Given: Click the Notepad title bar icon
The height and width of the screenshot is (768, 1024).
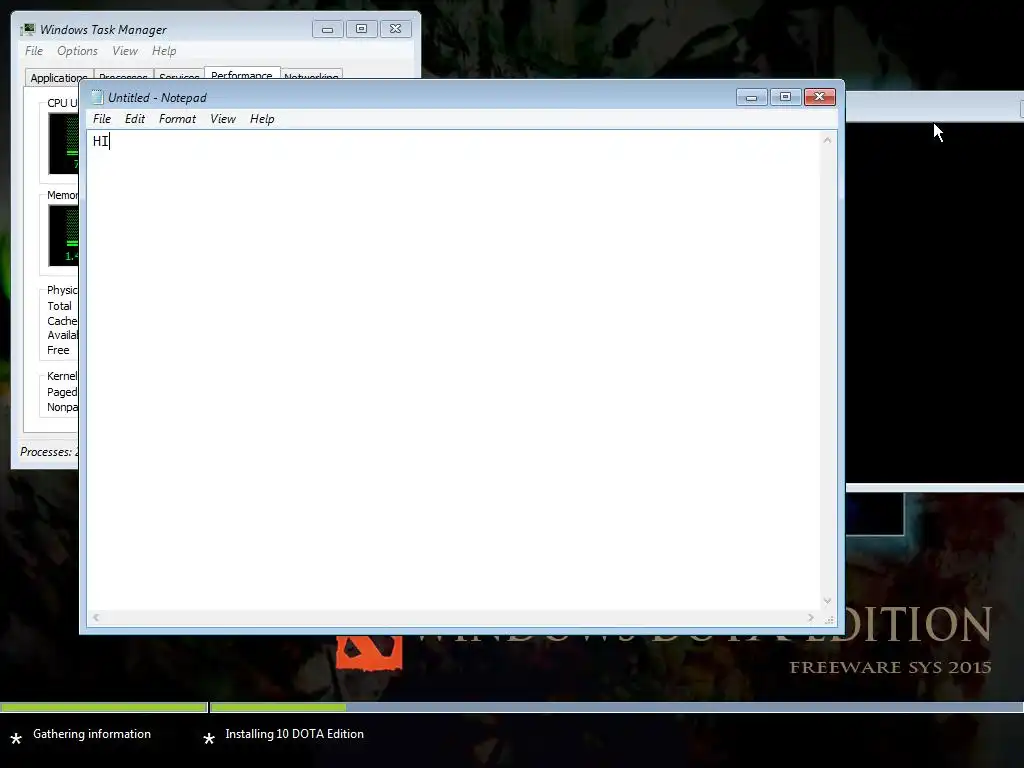Looking at the screenshot, I should [x=97, y=97].
